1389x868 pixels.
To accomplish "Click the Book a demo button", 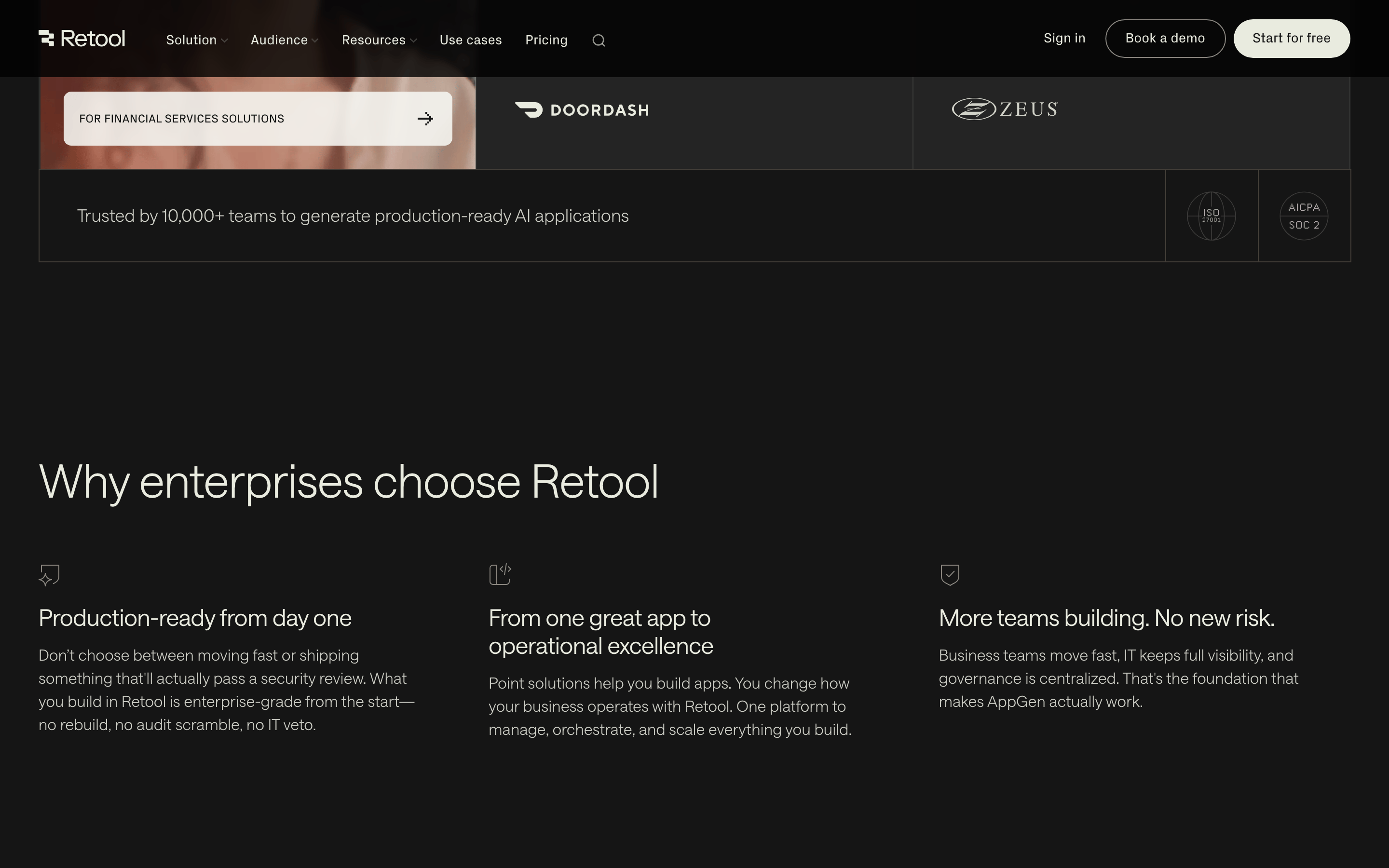I will [x=1165, y=39].
